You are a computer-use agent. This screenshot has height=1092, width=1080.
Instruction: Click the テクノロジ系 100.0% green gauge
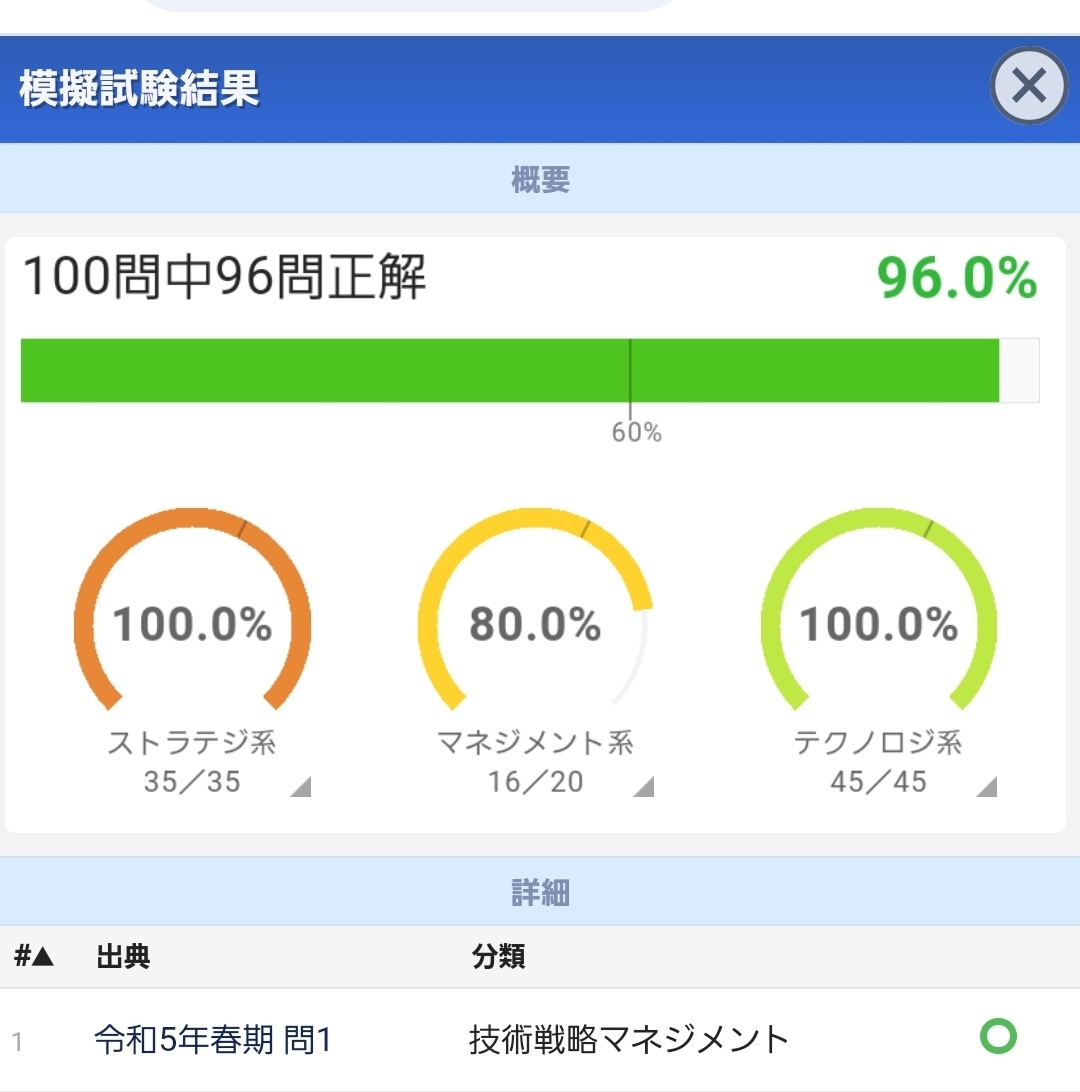pyautogui.click(x=878, y=610)
